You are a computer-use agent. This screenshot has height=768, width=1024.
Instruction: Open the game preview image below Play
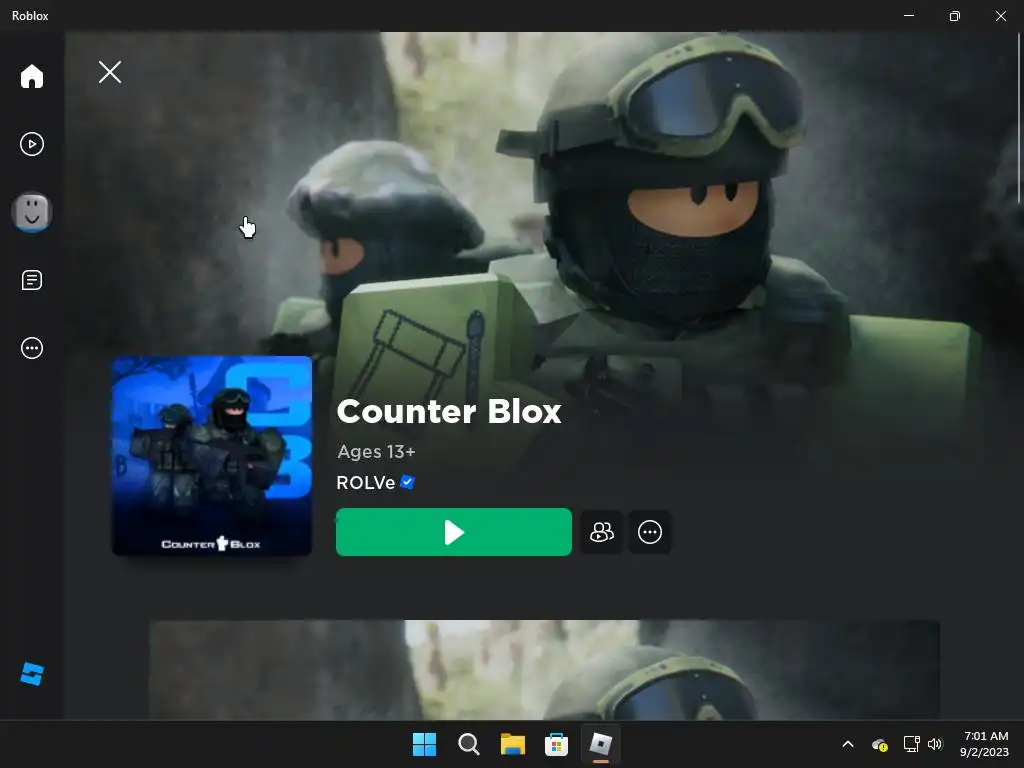(x=545, y=669)
